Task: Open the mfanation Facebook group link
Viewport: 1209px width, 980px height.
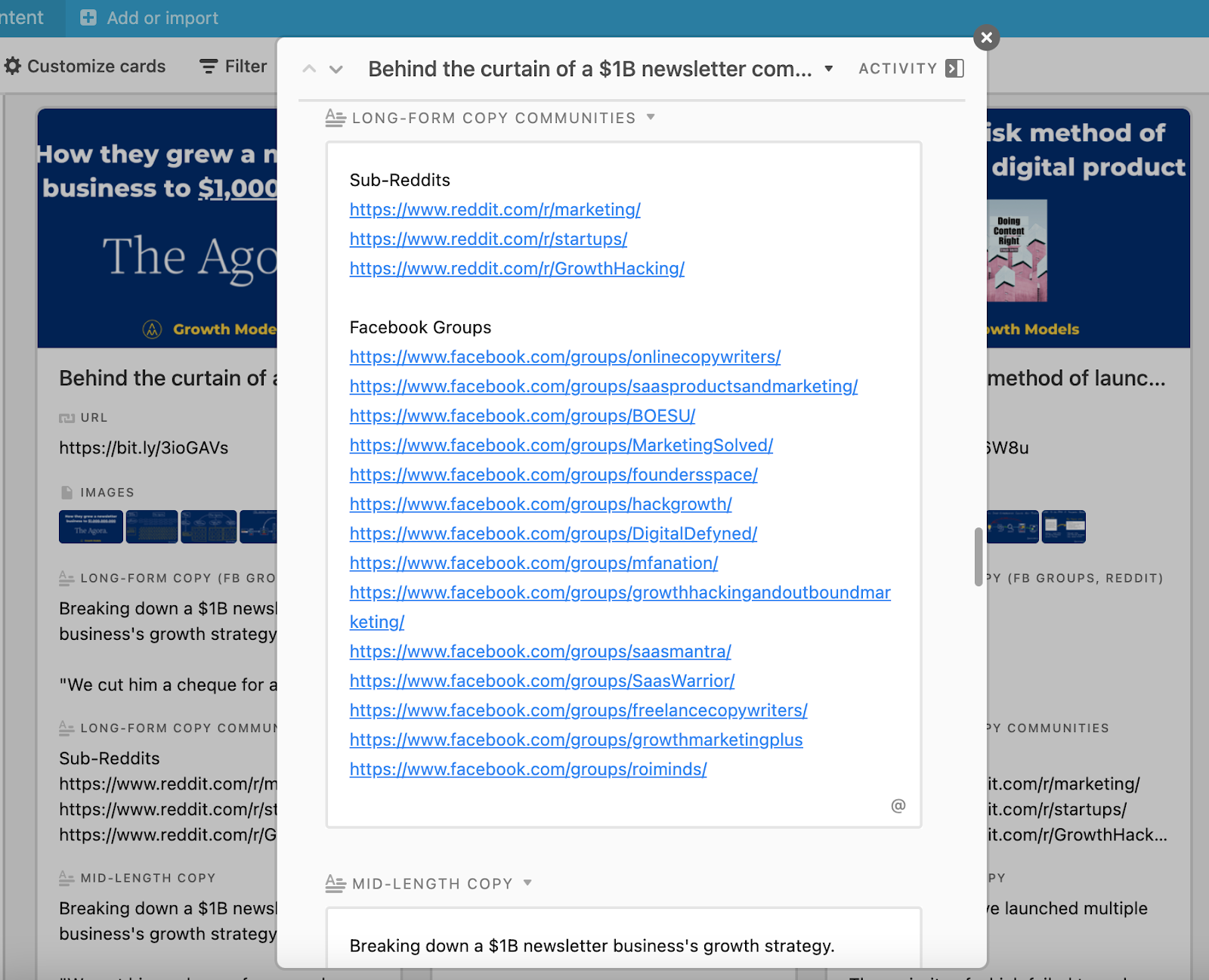Action: (x=533, y=563)
